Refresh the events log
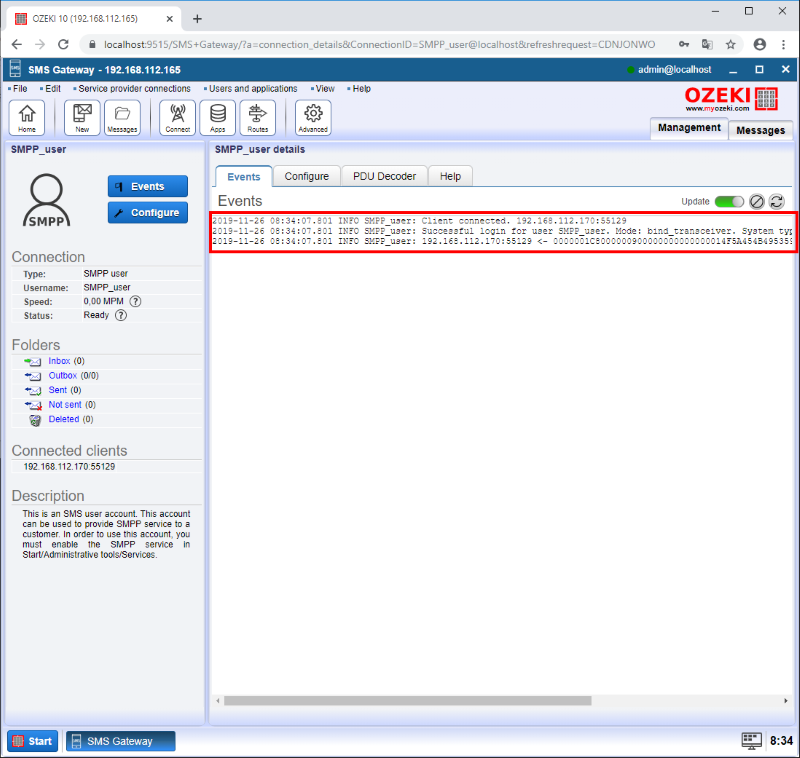This screenshot has width=800, height=758. (x=777, y=201)
